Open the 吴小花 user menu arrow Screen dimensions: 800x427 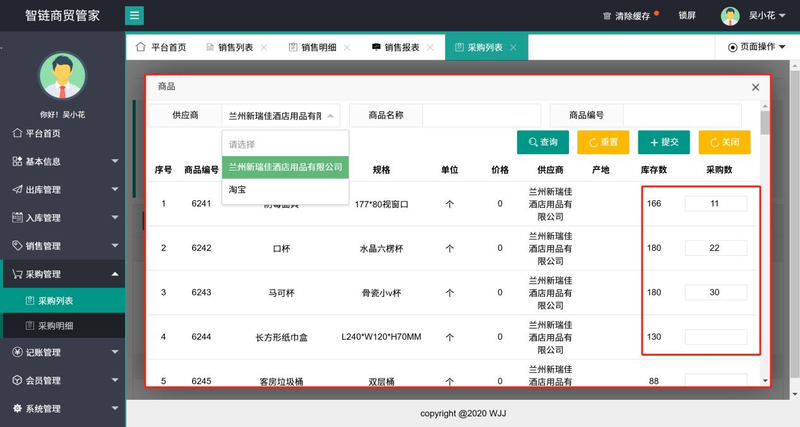(782, 16)
